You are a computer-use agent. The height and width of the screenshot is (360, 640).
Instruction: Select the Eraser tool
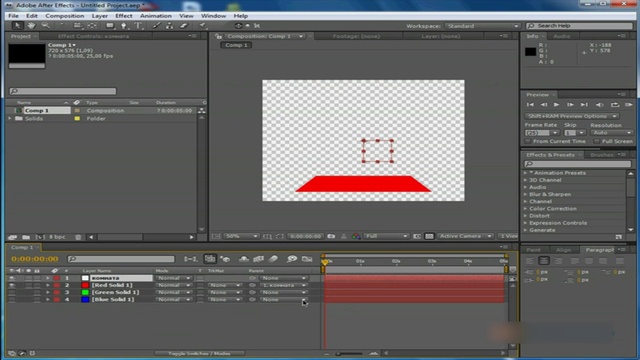pos(184,26)
